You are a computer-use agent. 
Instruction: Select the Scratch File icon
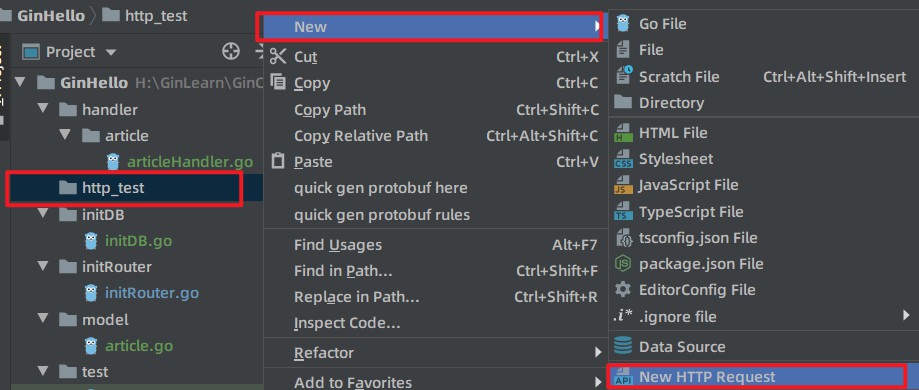click(623, 76)
